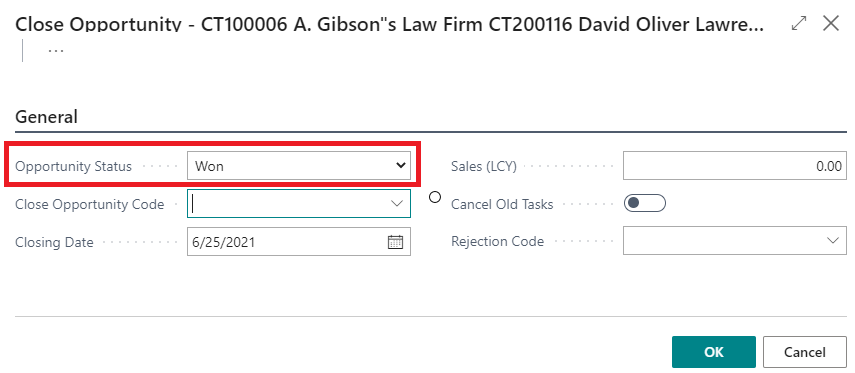
Task: Expand the dialog to full screen
Action: (x=799, y=23)
